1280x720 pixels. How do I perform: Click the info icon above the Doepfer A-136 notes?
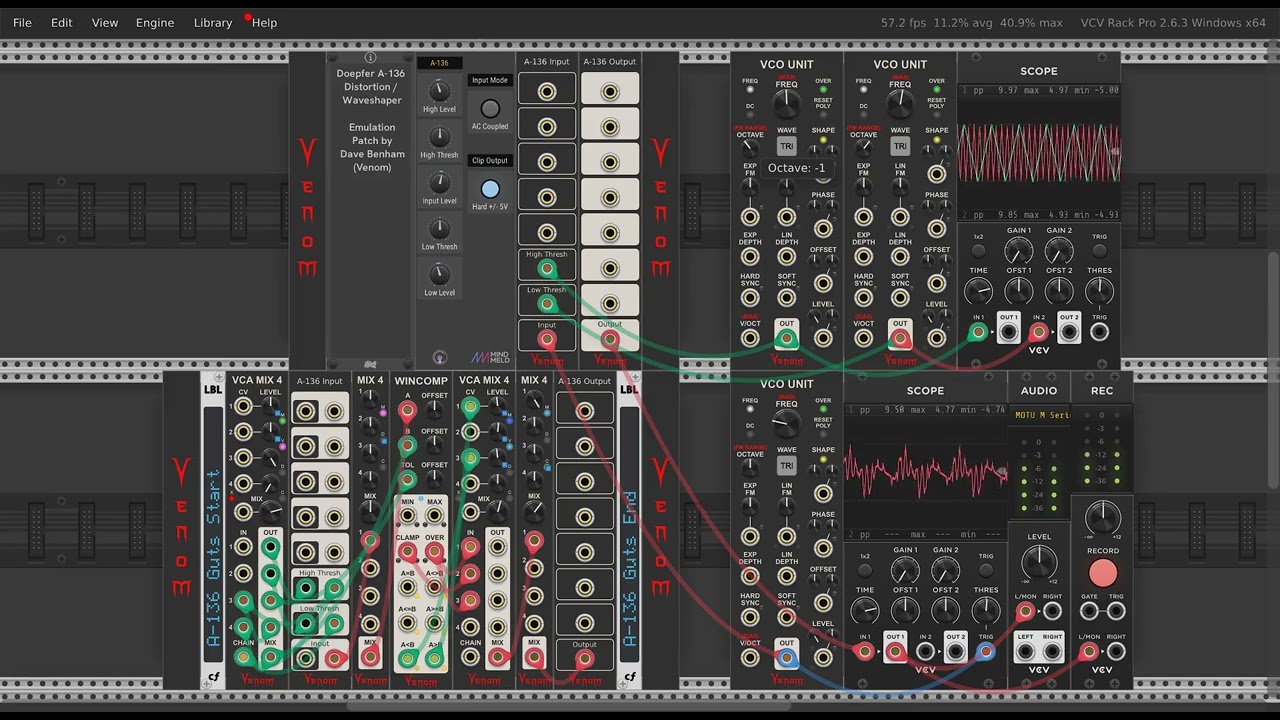(370, 58)
